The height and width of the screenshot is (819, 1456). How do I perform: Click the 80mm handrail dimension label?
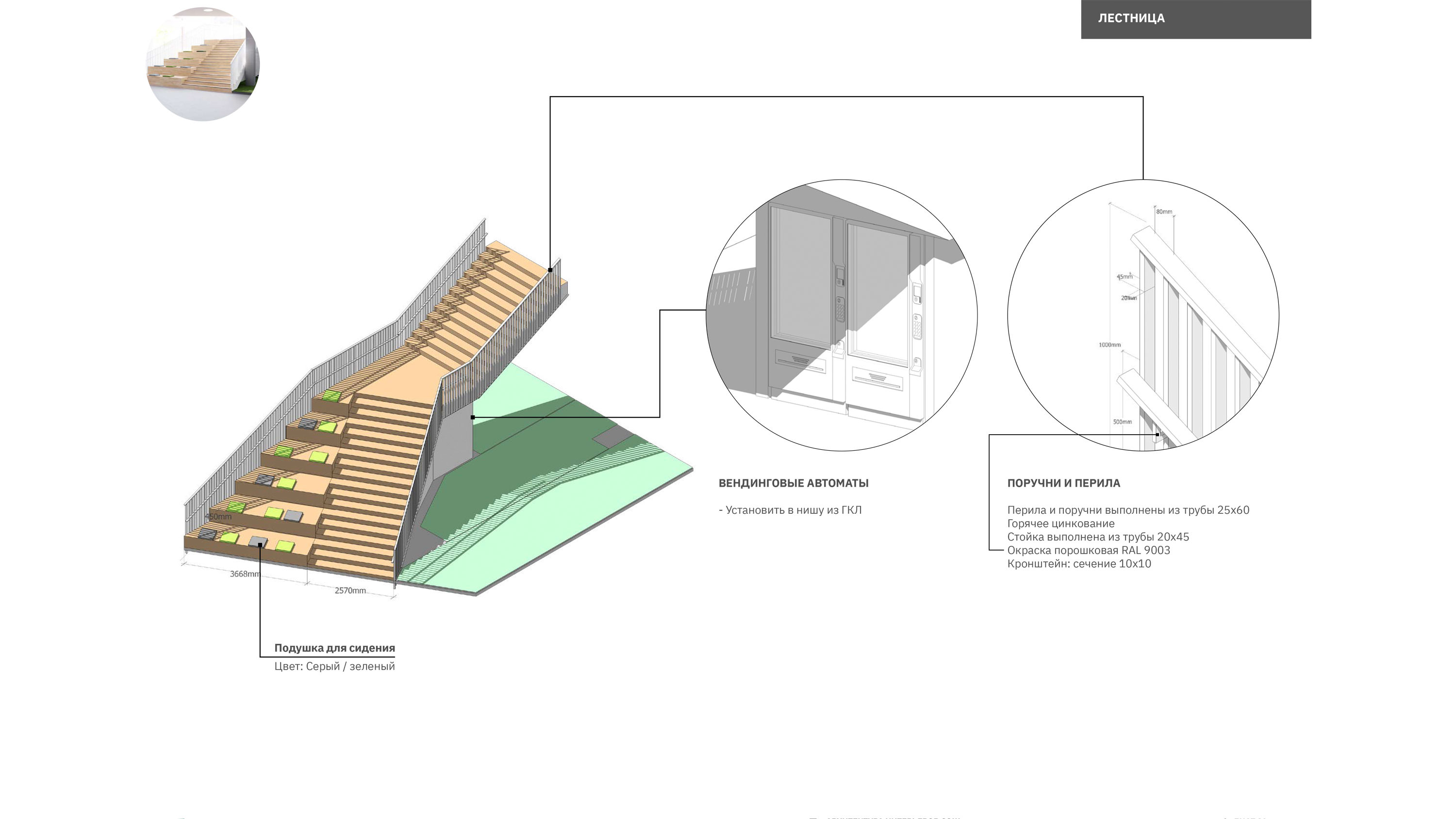point(1164,212)
